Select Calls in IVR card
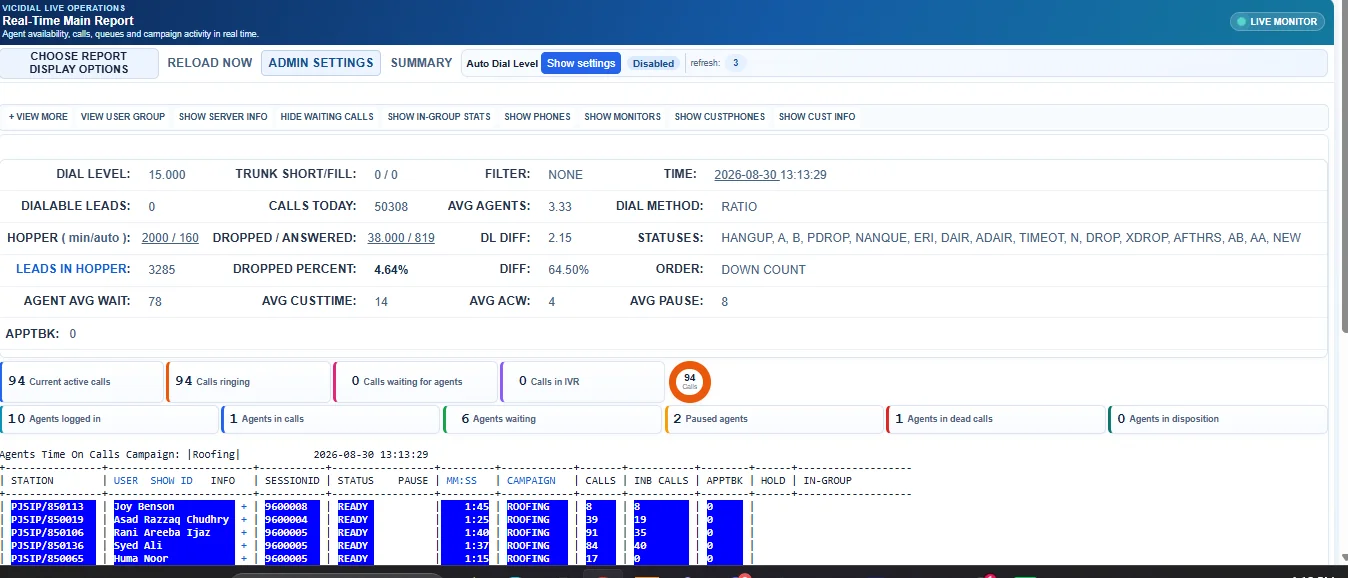This screenshot has height=578, width=1348. pos(582,382)
